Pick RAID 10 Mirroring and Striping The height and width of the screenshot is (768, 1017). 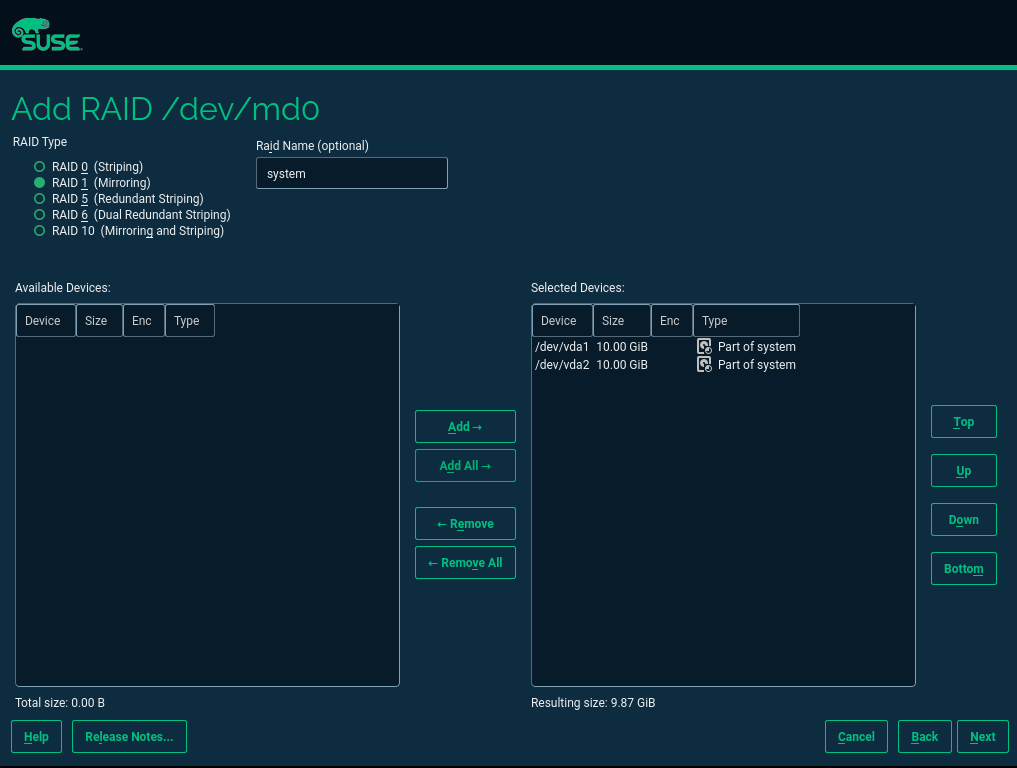tap(40, 231)
